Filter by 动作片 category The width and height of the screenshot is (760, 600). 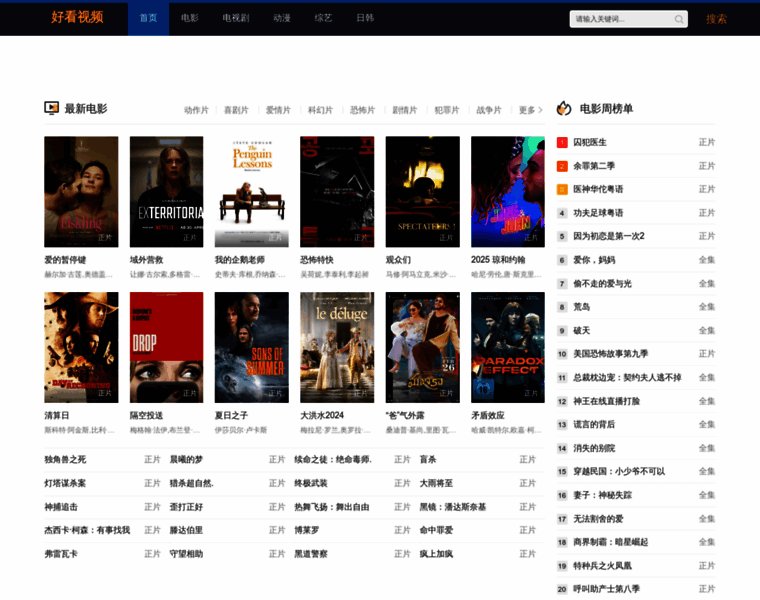(196, 110)
